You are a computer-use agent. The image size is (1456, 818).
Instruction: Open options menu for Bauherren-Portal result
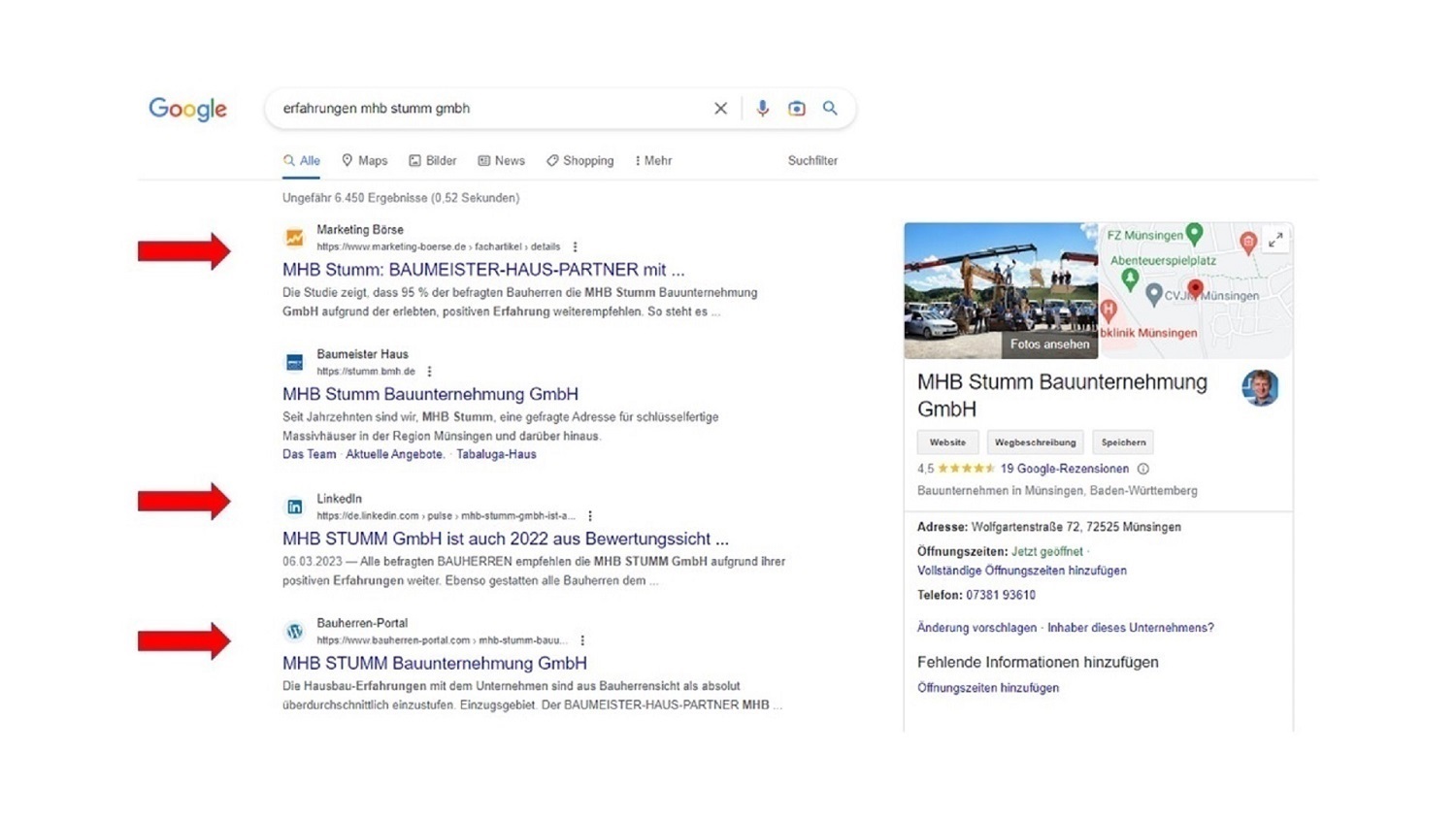pyautogui.click(x=582, y=640)
